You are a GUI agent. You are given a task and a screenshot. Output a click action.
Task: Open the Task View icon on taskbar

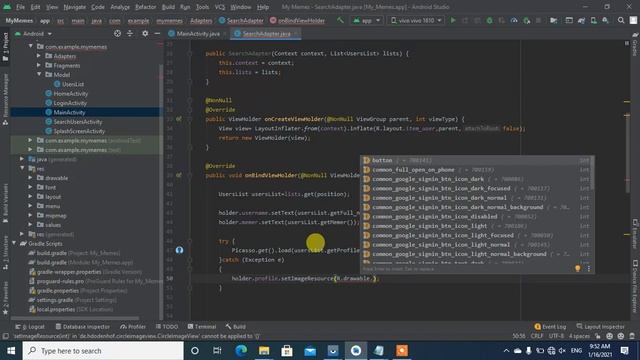click(217, 351)
